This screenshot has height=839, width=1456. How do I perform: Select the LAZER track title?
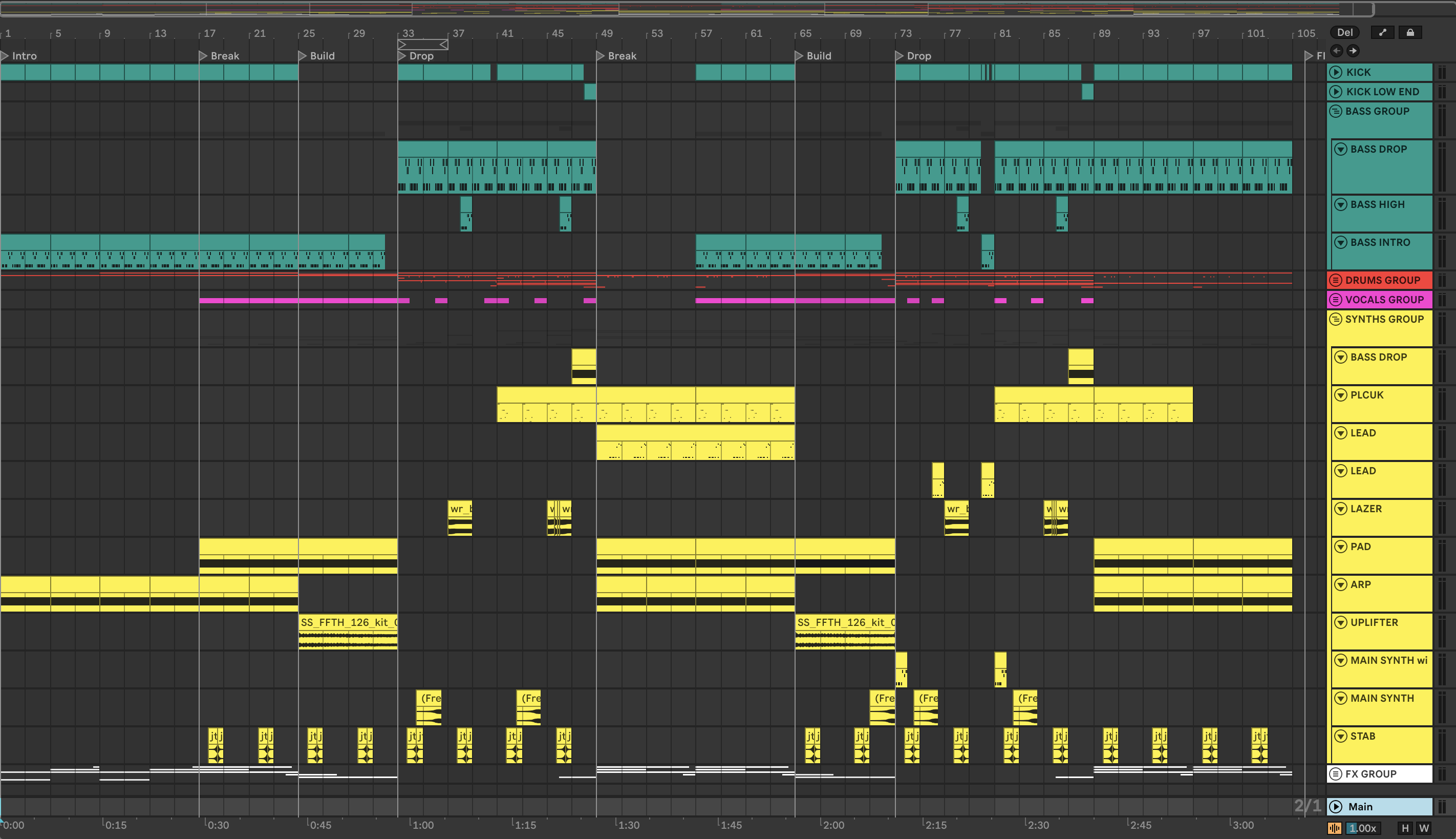click(1365, 509)
